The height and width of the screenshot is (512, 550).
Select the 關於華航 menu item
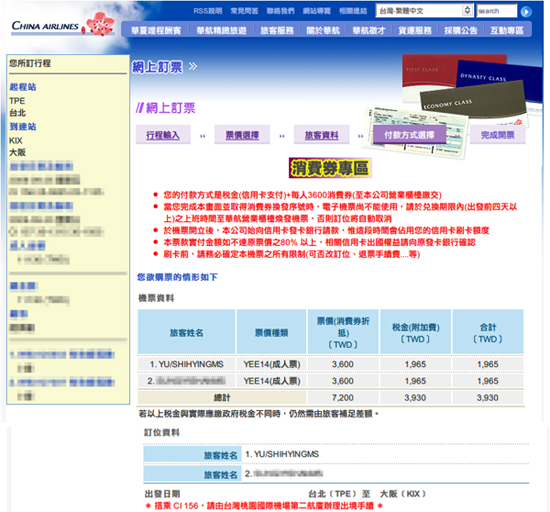coord(323,31)
